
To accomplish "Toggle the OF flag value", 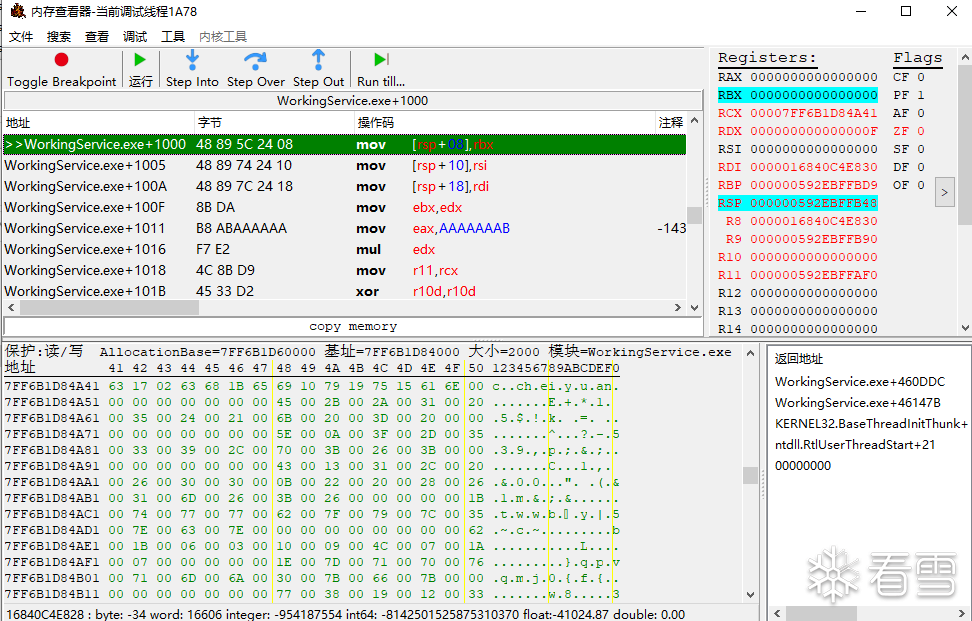I will point(921,185).
